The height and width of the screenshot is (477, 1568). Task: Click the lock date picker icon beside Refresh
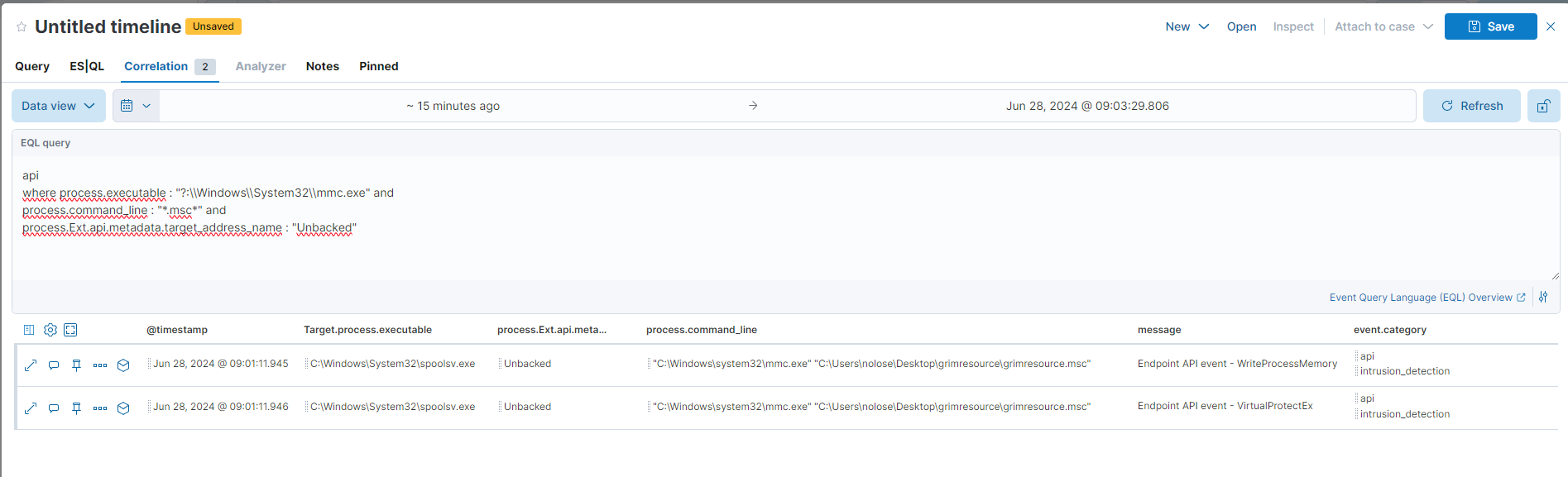pyautogui.click(x=1543, y=106)
